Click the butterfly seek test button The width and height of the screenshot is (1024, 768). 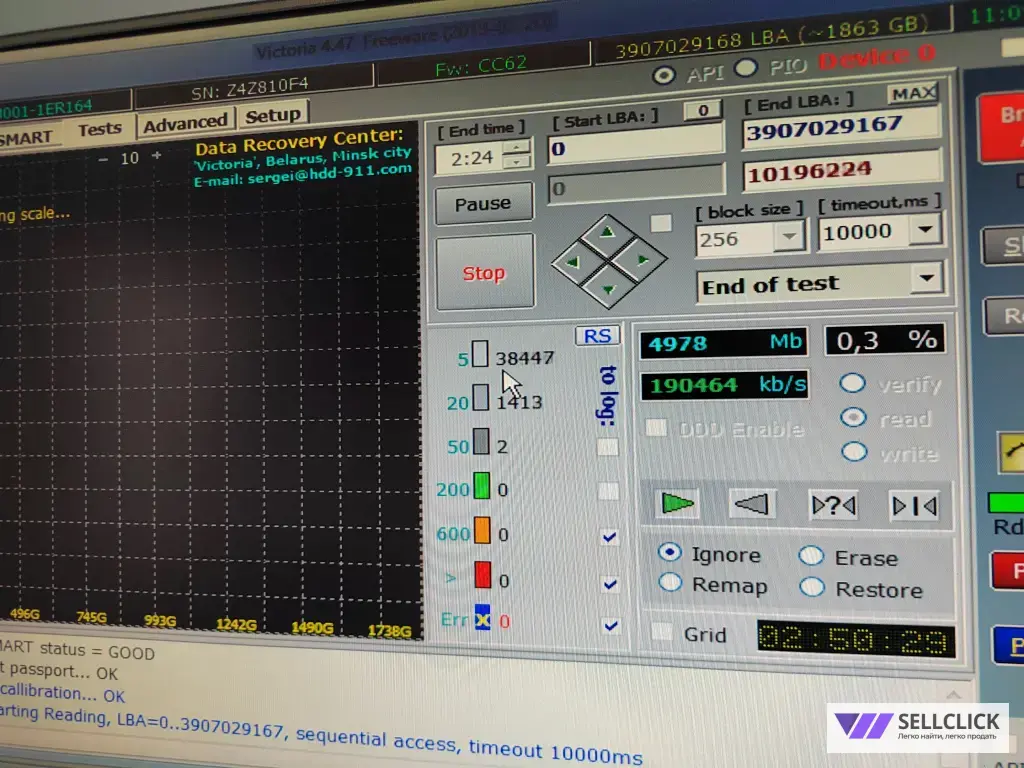tap(914, 505)
